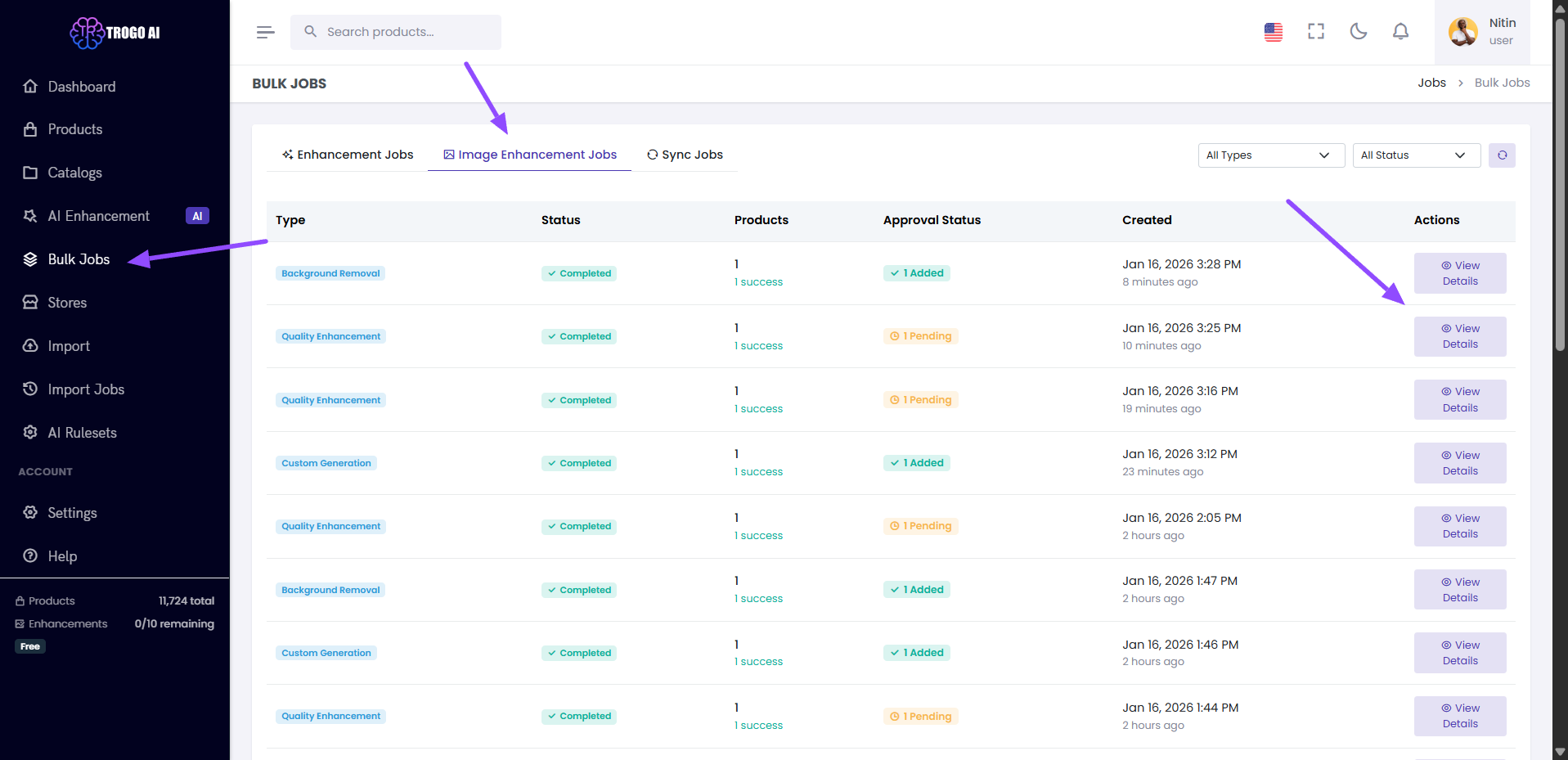Open Import Jobs in sidebar
1568x760 pixels.
tap(86, 389)
